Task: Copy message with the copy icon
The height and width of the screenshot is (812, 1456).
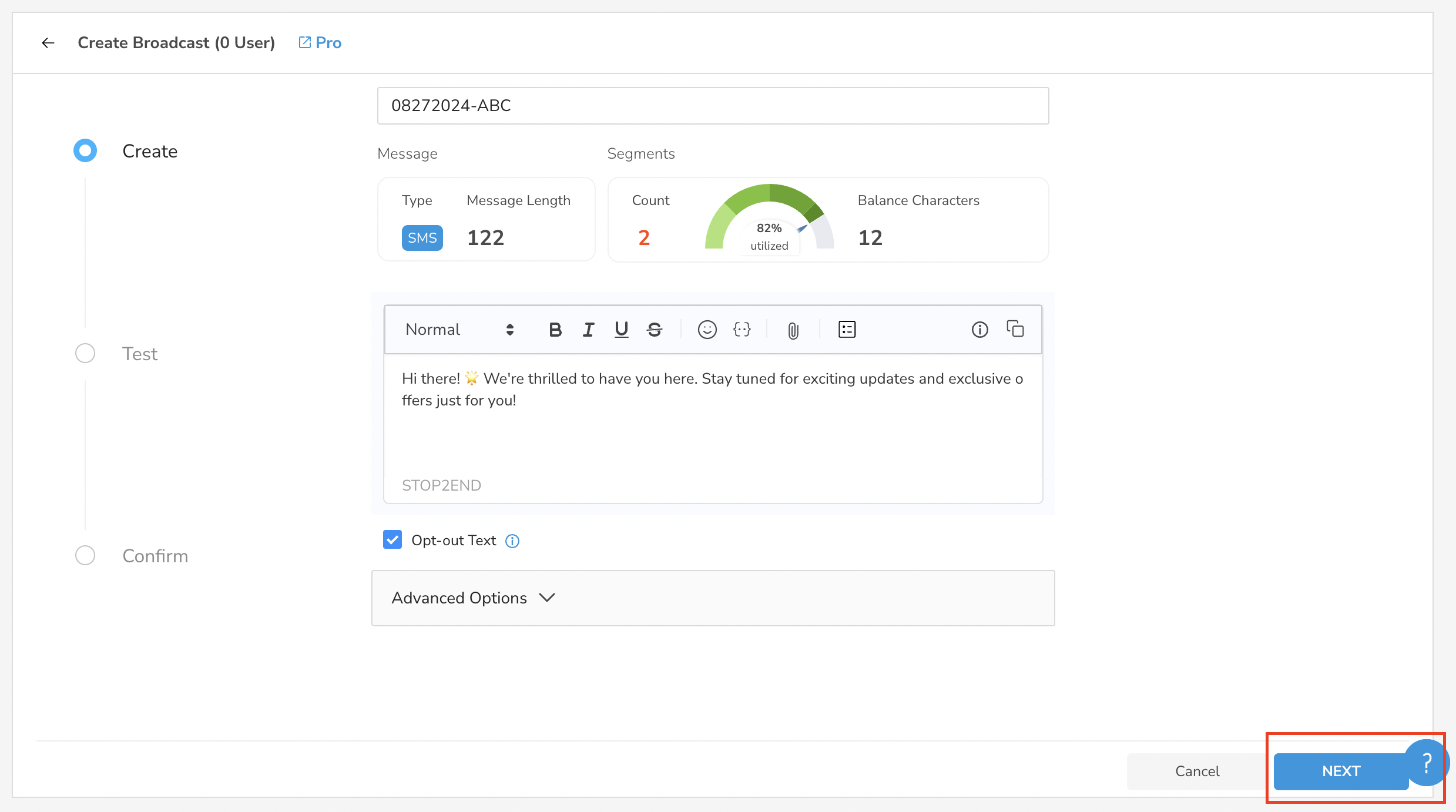Action: (x=1015, y=328)
